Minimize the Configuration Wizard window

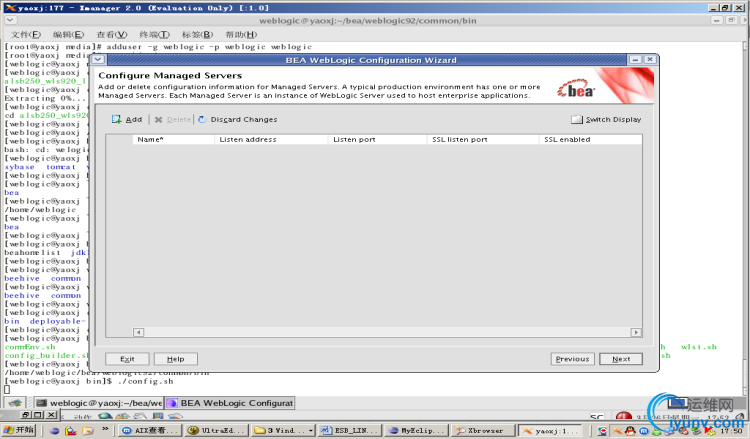pyautogui.click(x=635, y=59)
